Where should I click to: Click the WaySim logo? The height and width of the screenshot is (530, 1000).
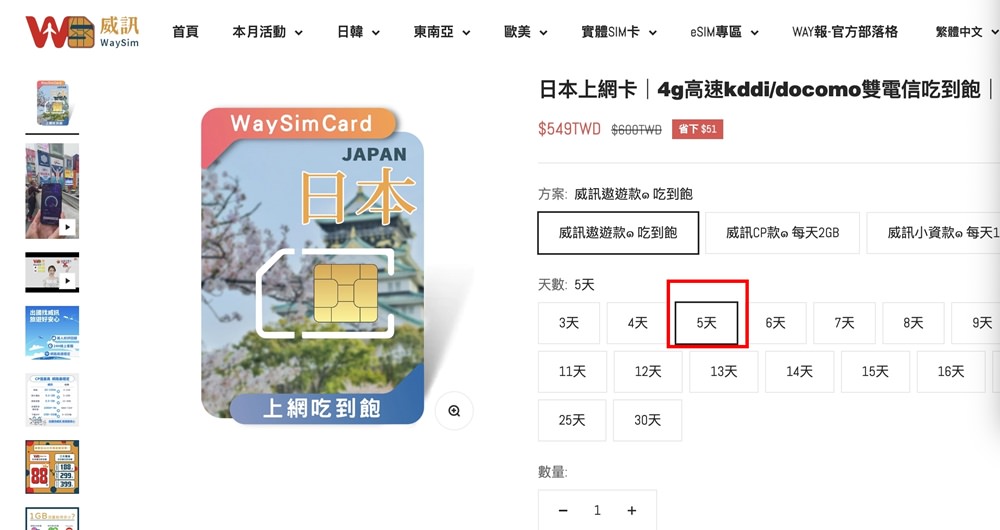click(x=82, y=32)
